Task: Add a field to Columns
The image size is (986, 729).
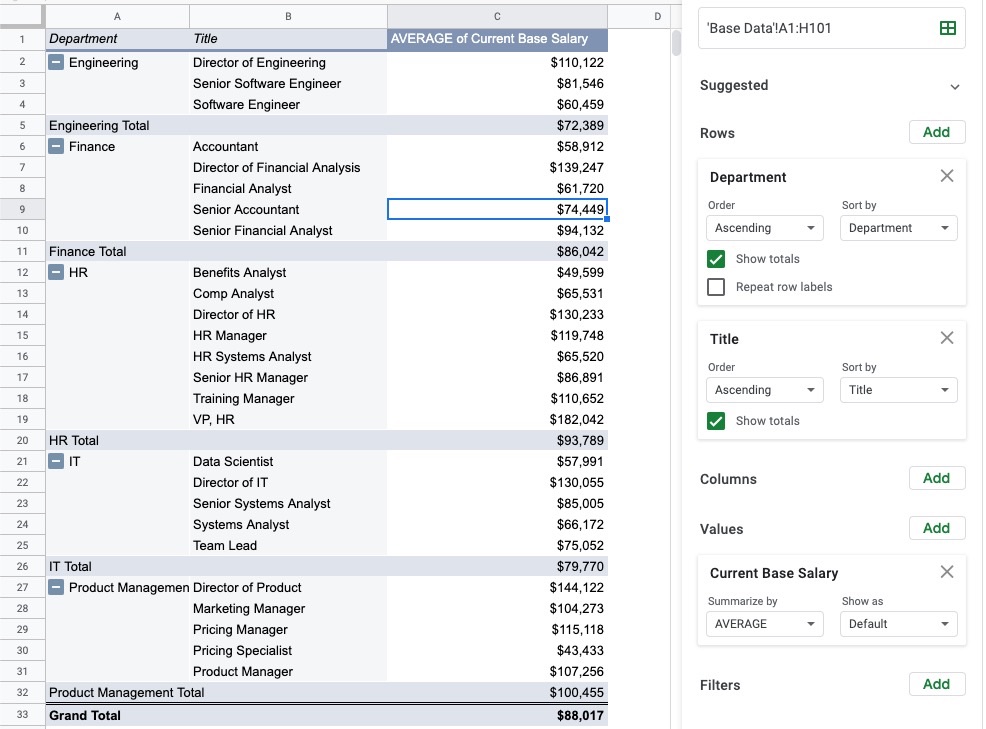Action: pyautogui.click(x=936, y=477)
